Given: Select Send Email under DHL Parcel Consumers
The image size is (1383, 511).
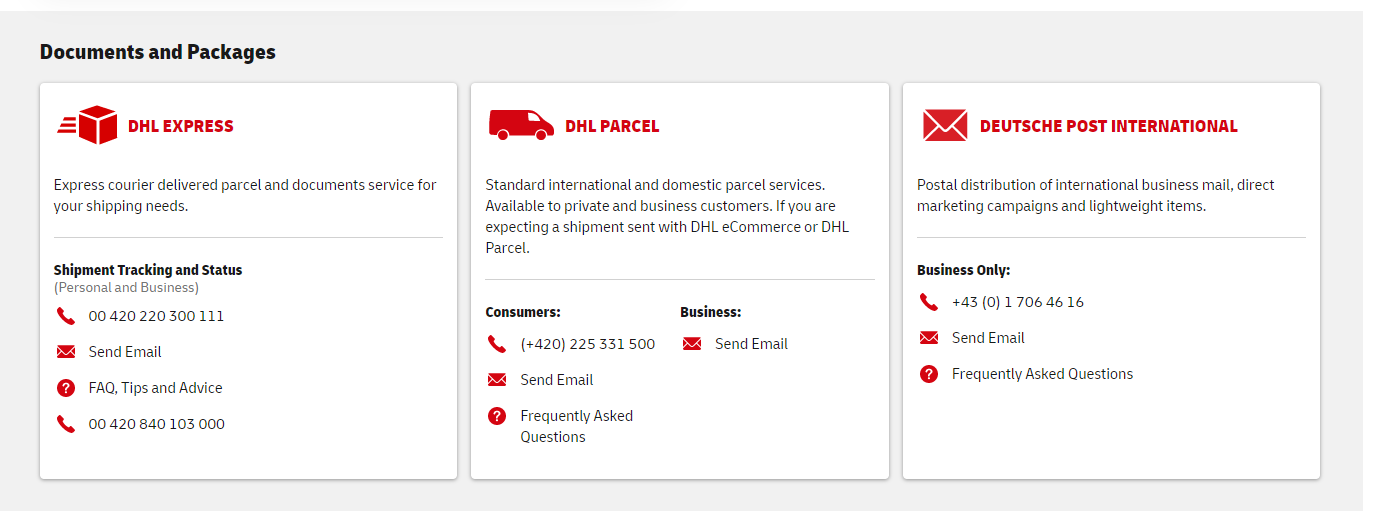Looking at the screenshot, I should [x=557, y=380].
